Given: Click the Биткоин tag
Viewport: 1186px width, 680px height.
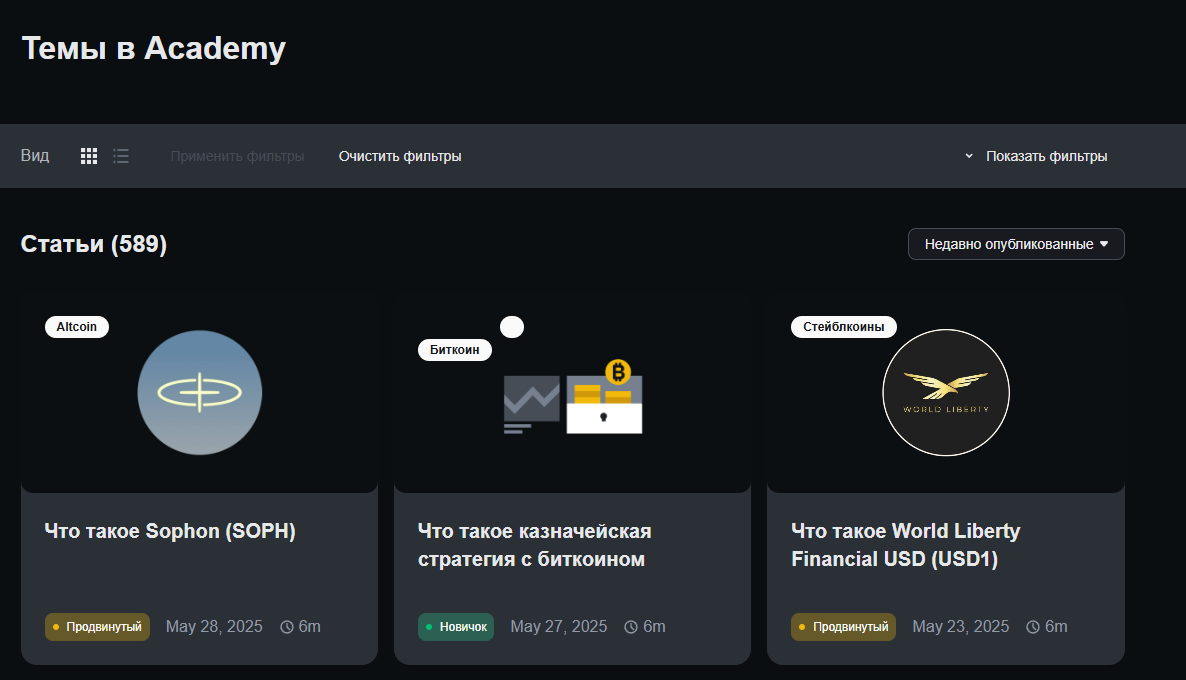Looking at the screenshot, I should tap(455, 349).
